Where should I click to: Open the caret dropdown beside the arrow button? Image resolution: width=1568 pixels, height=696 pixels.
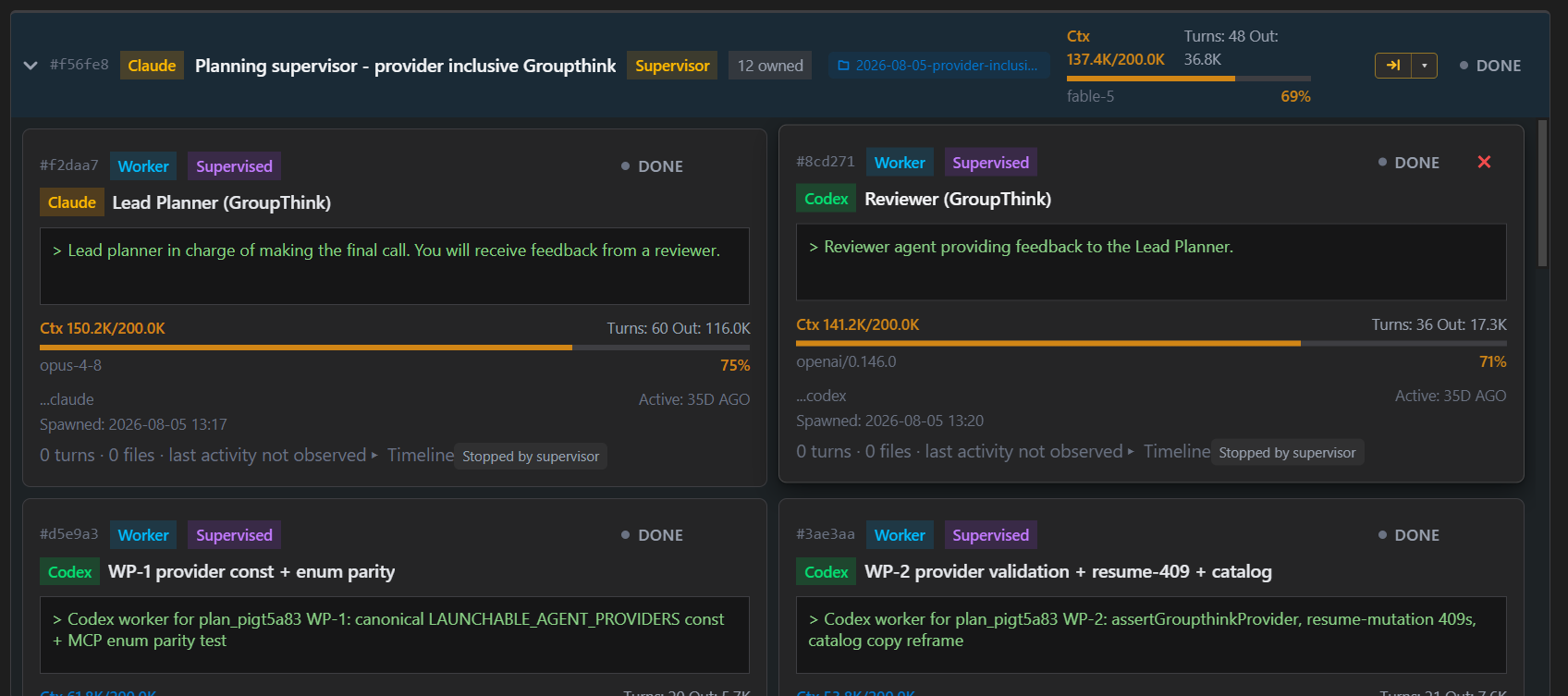[1424, 66]
